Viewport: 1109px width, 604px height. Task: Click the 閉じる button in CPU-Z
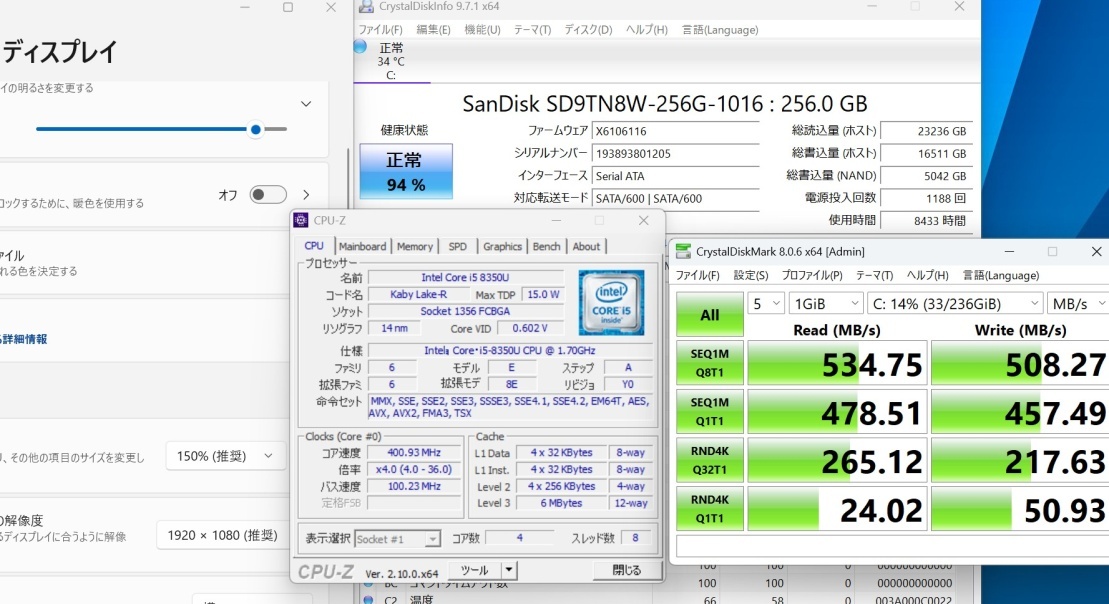[x=626, y=570]
